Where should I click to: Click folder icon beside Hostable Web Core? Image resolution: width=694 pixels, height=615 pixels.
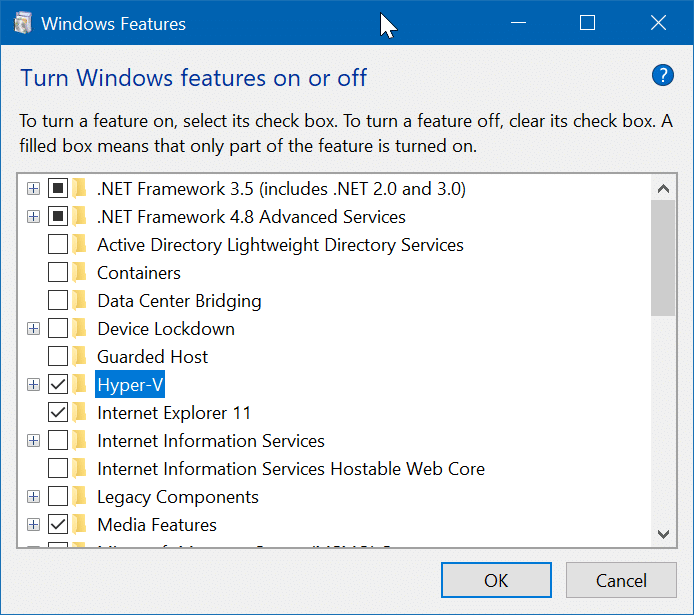[80, 468]
